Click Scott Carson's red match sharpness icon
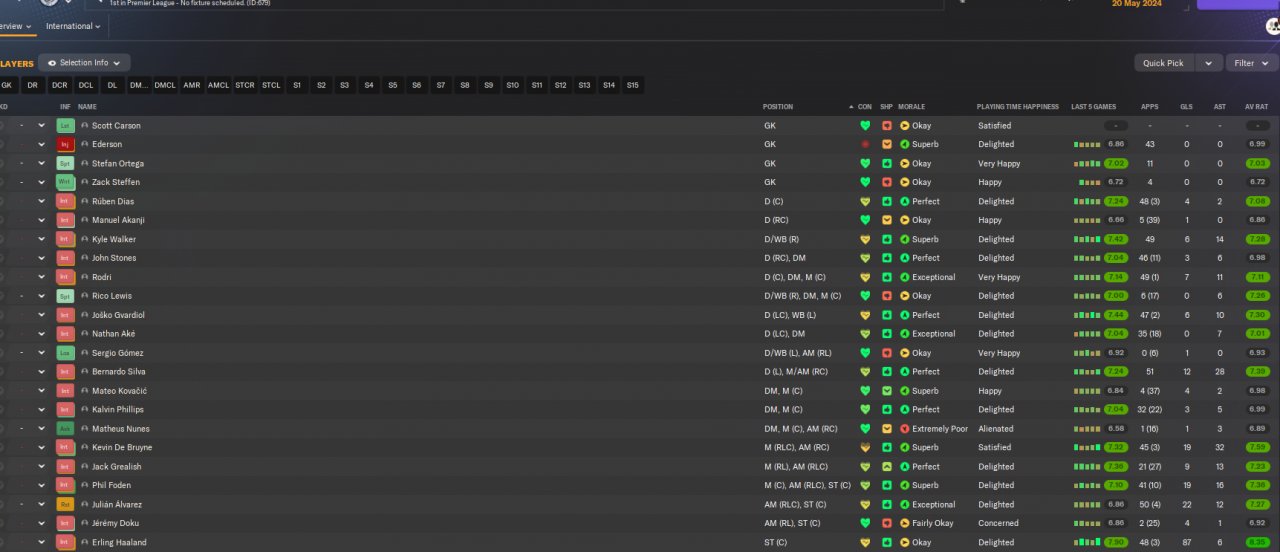1280x552 pixels. (887, 126)
